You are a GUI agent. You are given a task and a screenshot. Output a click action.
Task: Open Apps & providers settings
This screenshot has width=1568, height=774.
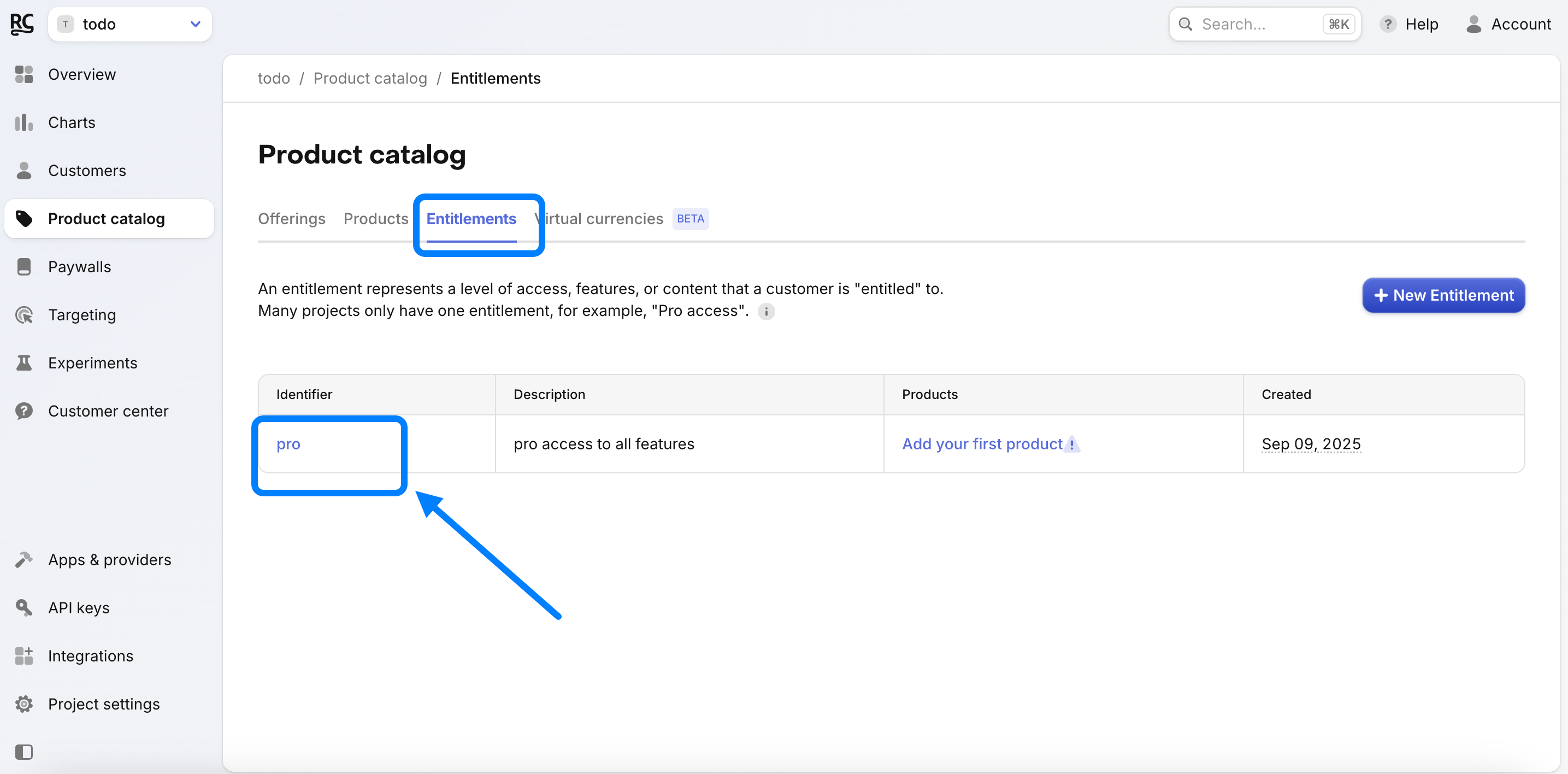click(109, 560)
